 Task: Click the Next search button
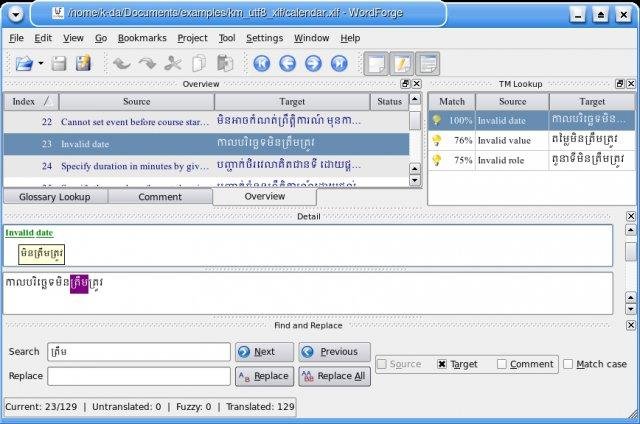point(264,352)
